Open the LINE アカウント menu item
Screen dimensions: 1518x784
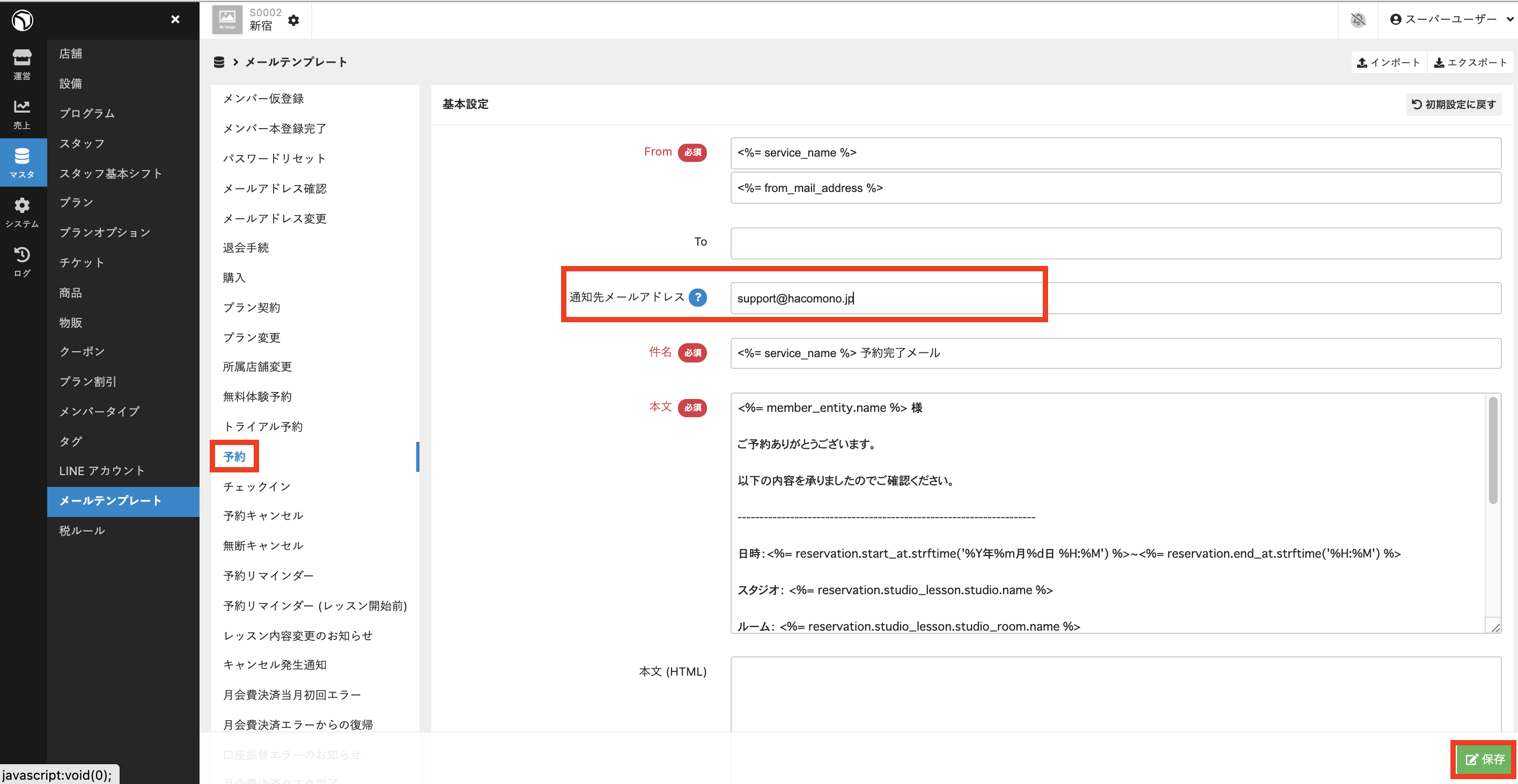coord(102,471)
